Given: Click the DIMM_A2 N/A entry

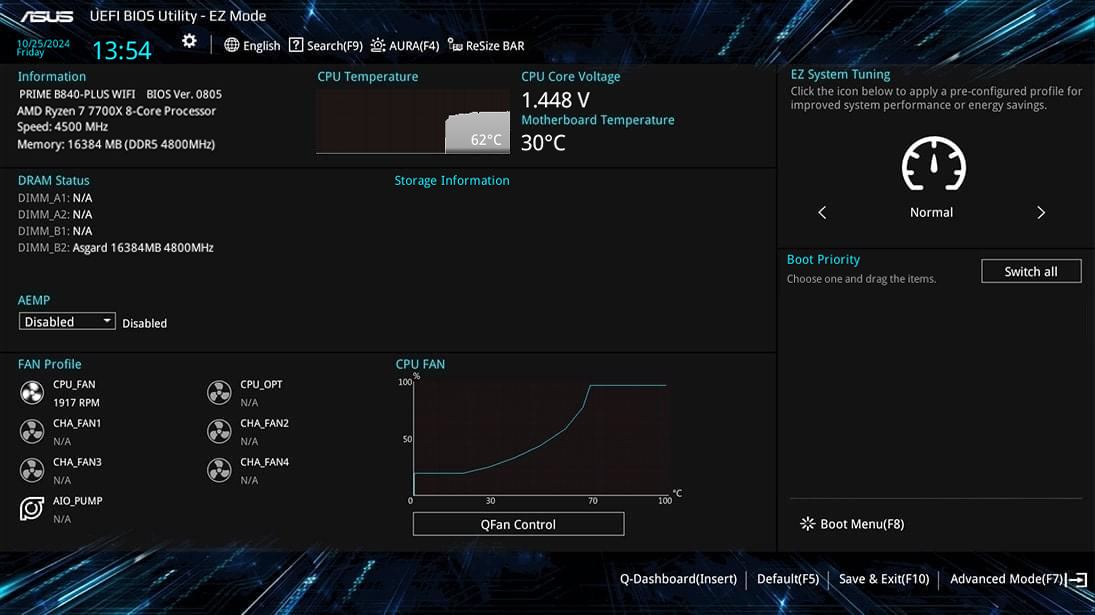Looking at the screenshot, I should (x=54, y=215).
